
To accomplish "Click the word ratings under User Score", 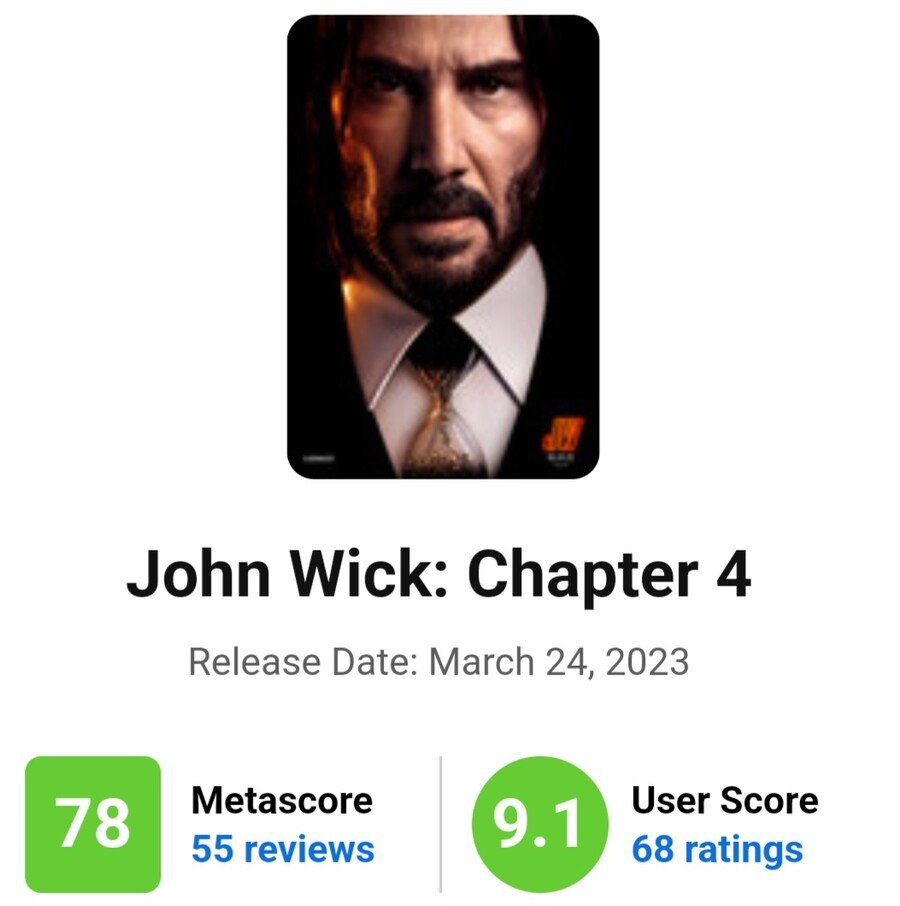I will (743, 851).
